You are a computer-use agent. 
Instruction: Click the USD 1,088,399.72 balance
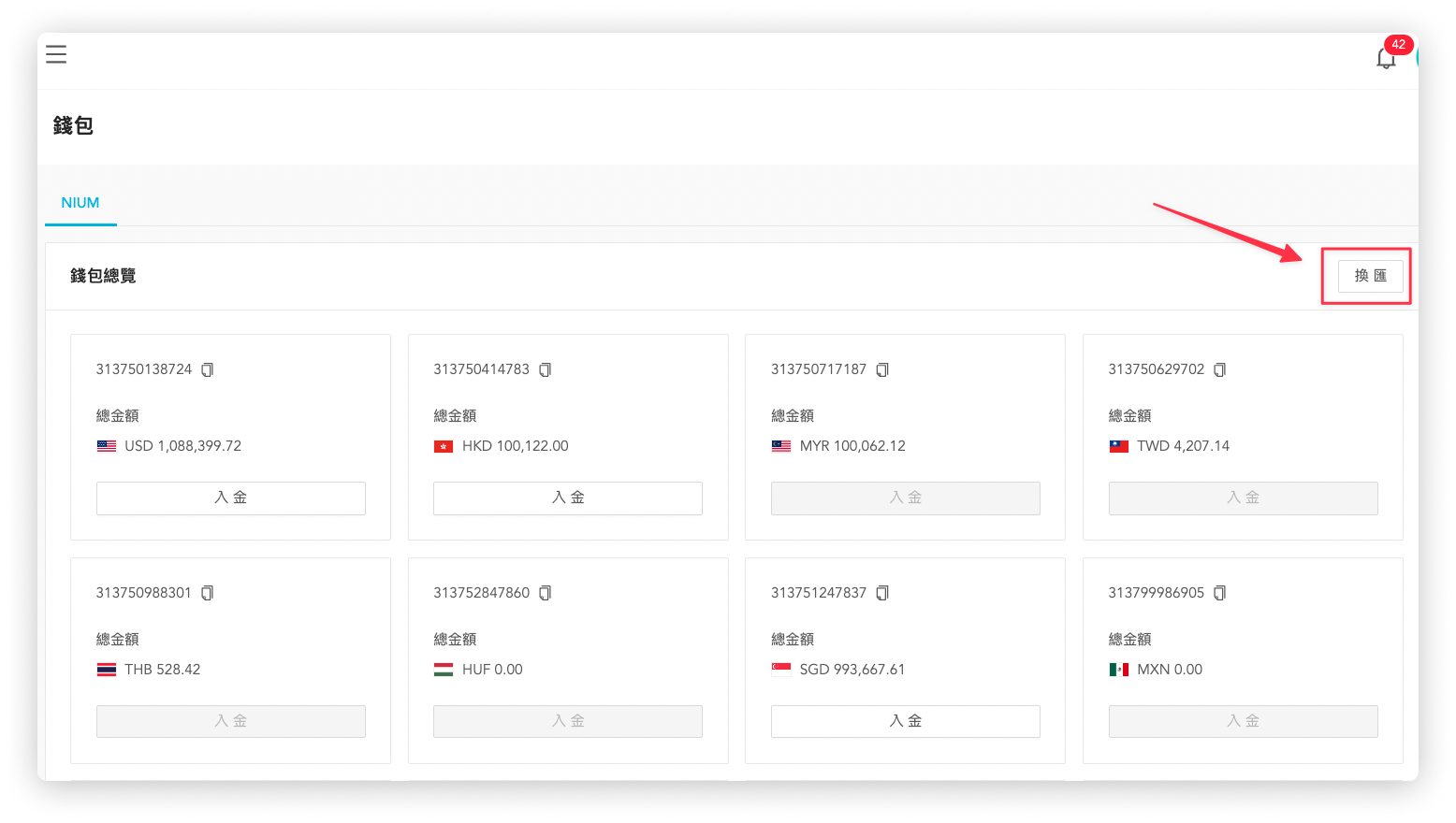[183, 446]
